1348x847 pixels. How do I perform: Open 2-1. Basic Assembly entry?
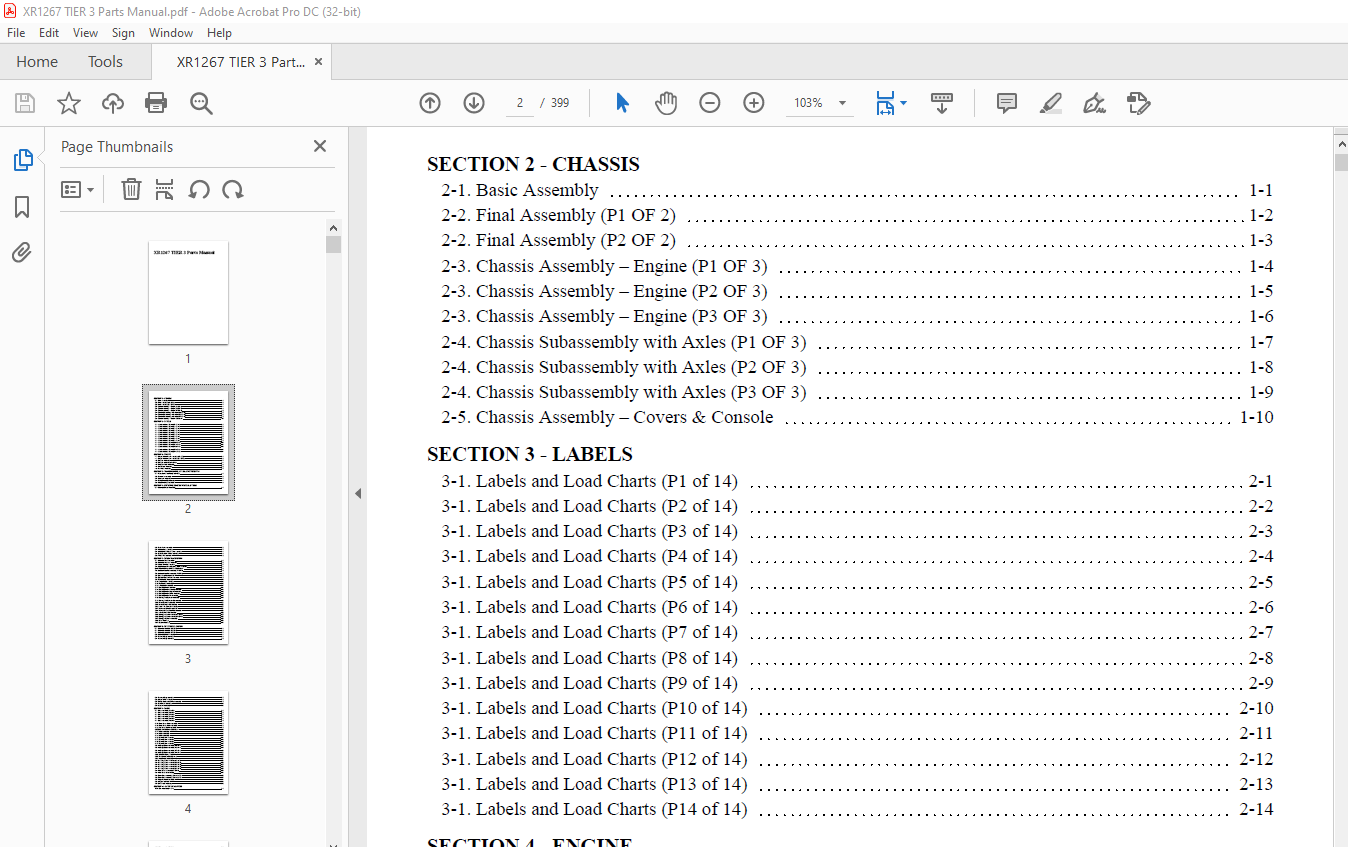(x=857, y=190)
